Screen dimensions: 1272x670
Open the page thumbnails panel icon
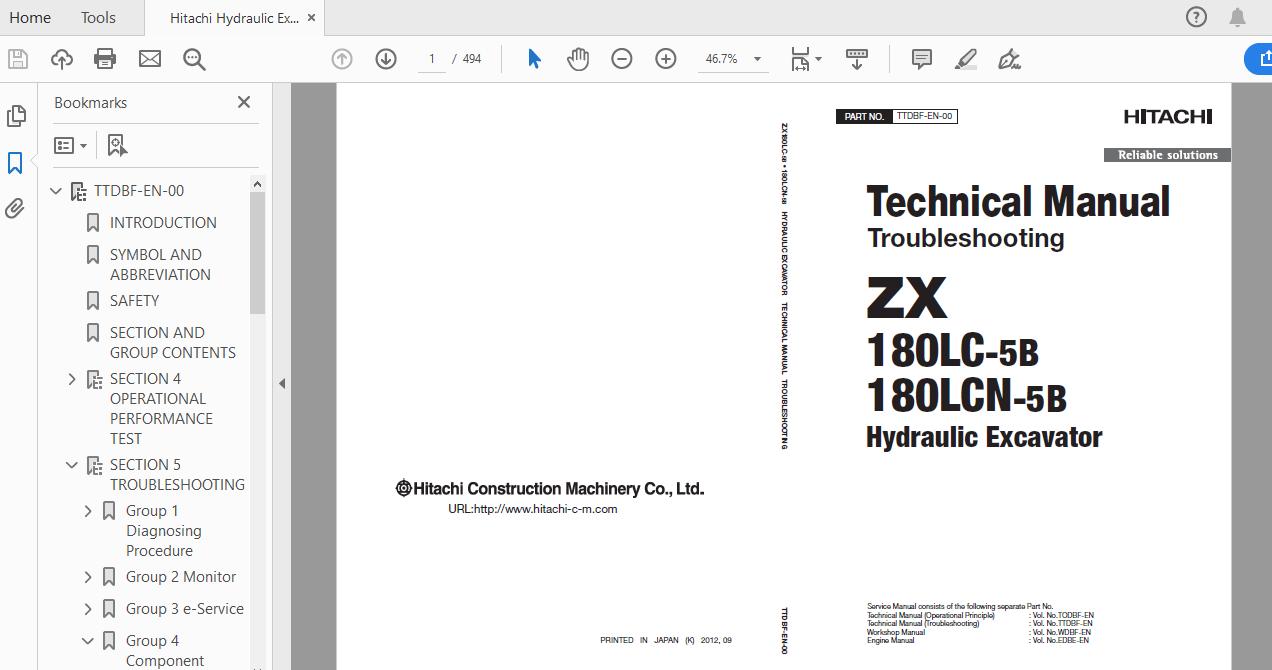(16, 116)
